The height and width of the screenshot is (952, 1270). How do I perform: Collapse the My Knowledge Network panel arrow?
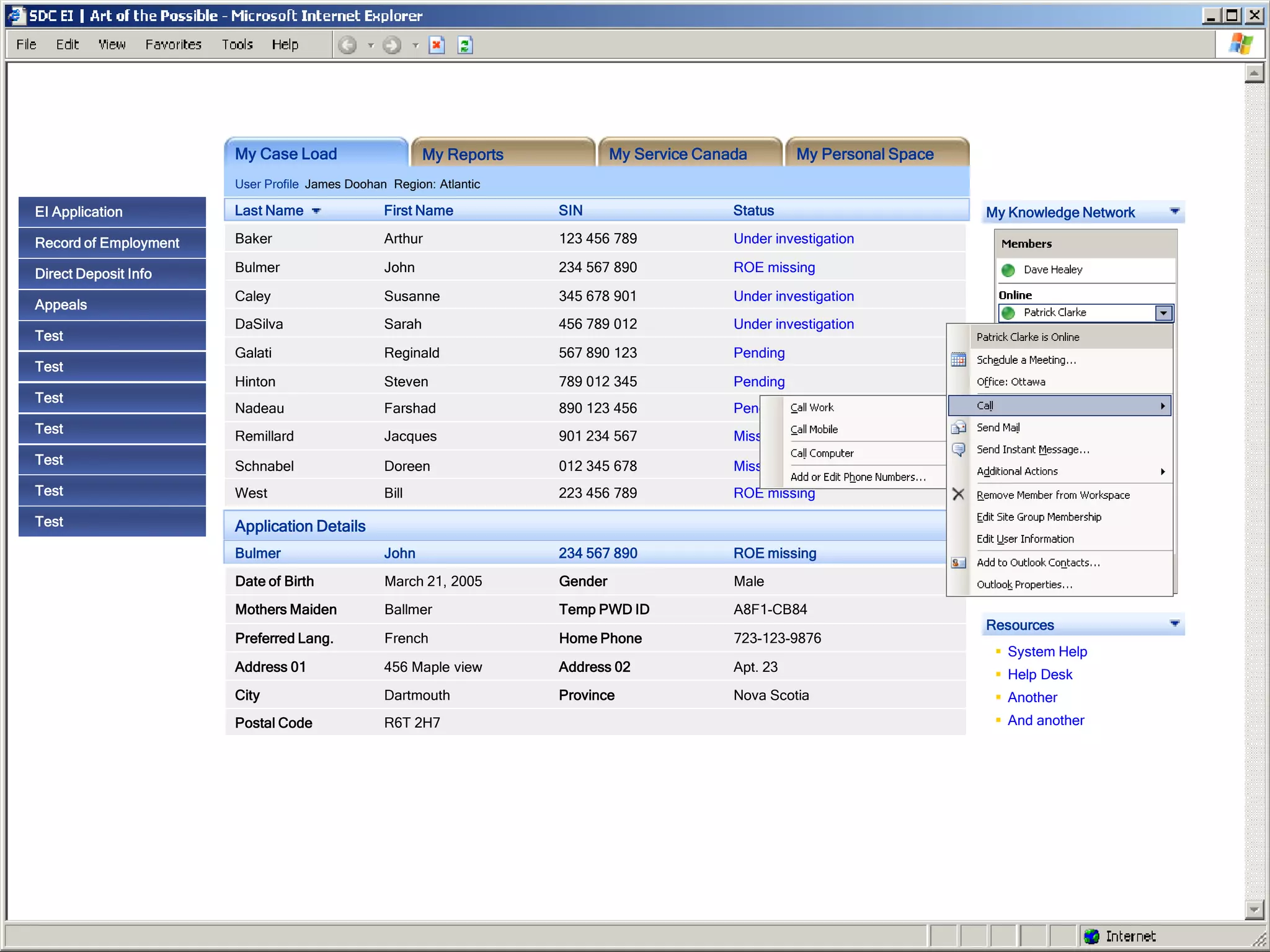[1175, 211]
